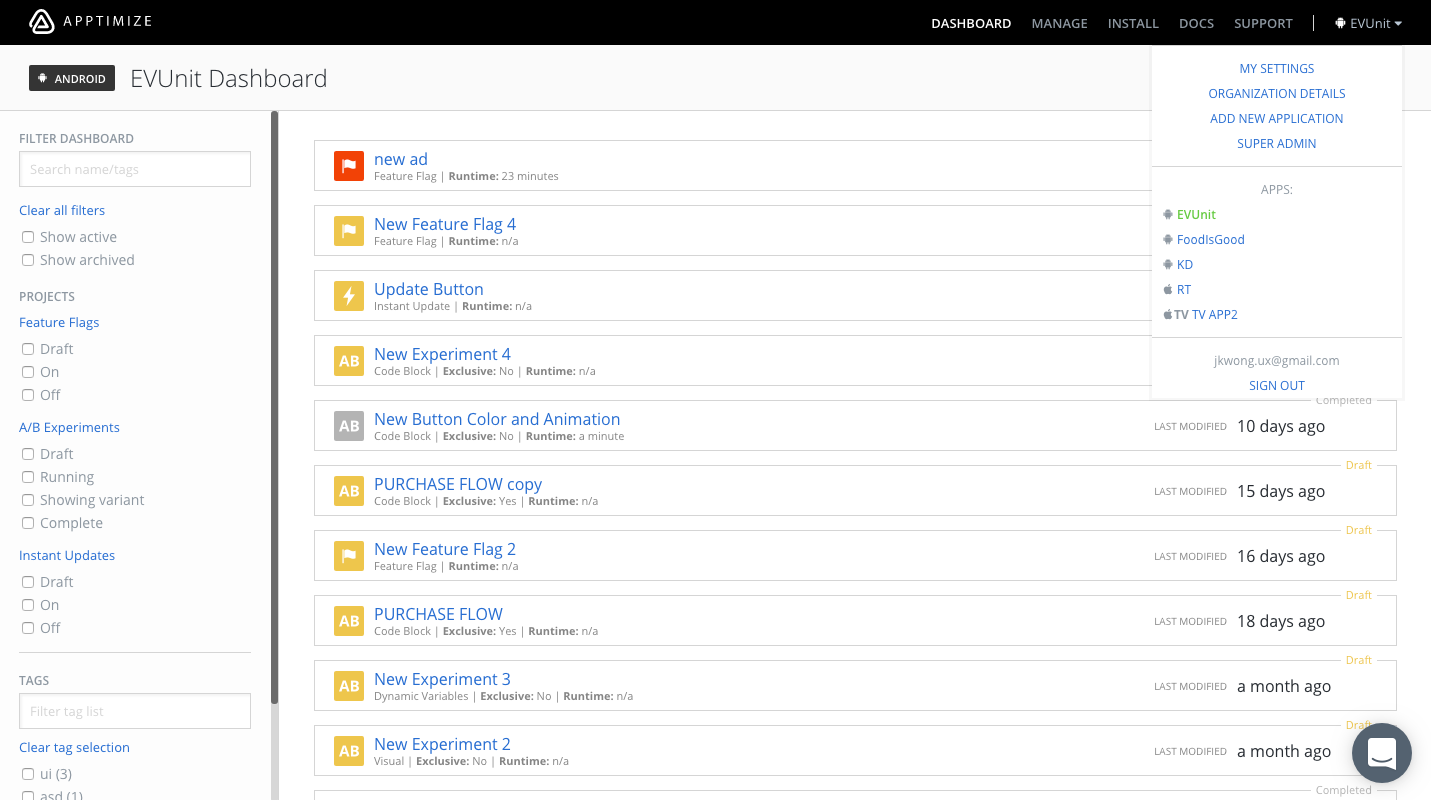Screen dimensions: 1431x800
Task: Click the Android icon beside KD app
Action: (x=1167, y=264)
